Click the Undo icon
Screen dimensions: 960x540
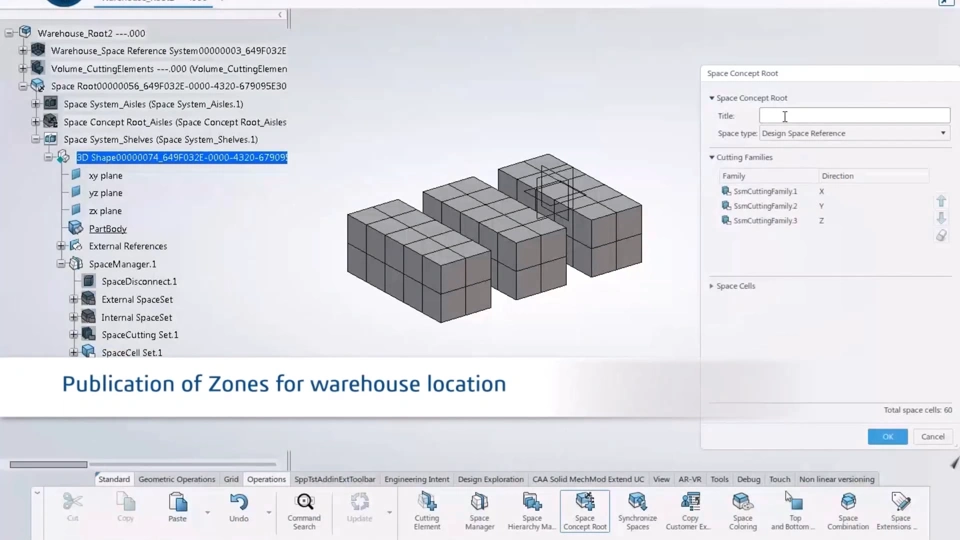[x=239, y=502]
